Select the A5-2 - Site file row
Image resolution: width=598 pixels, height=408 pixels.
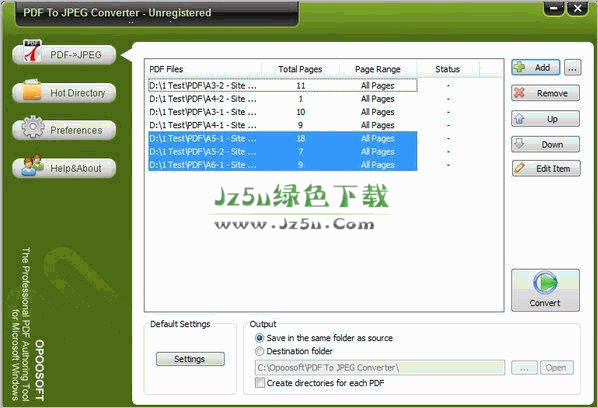(x=283, y=152)
